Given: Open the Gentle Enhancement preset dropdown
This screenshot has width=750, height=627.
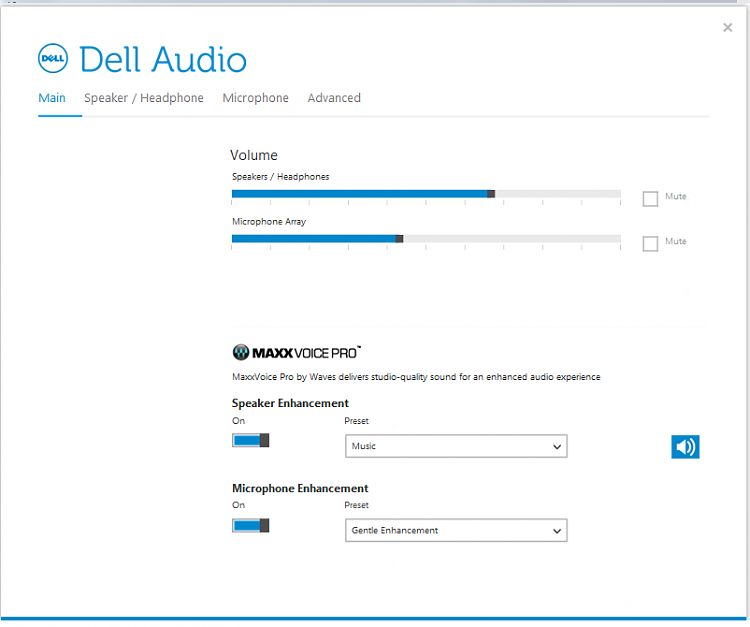Looking at the screenshot, I should (456, 530).
